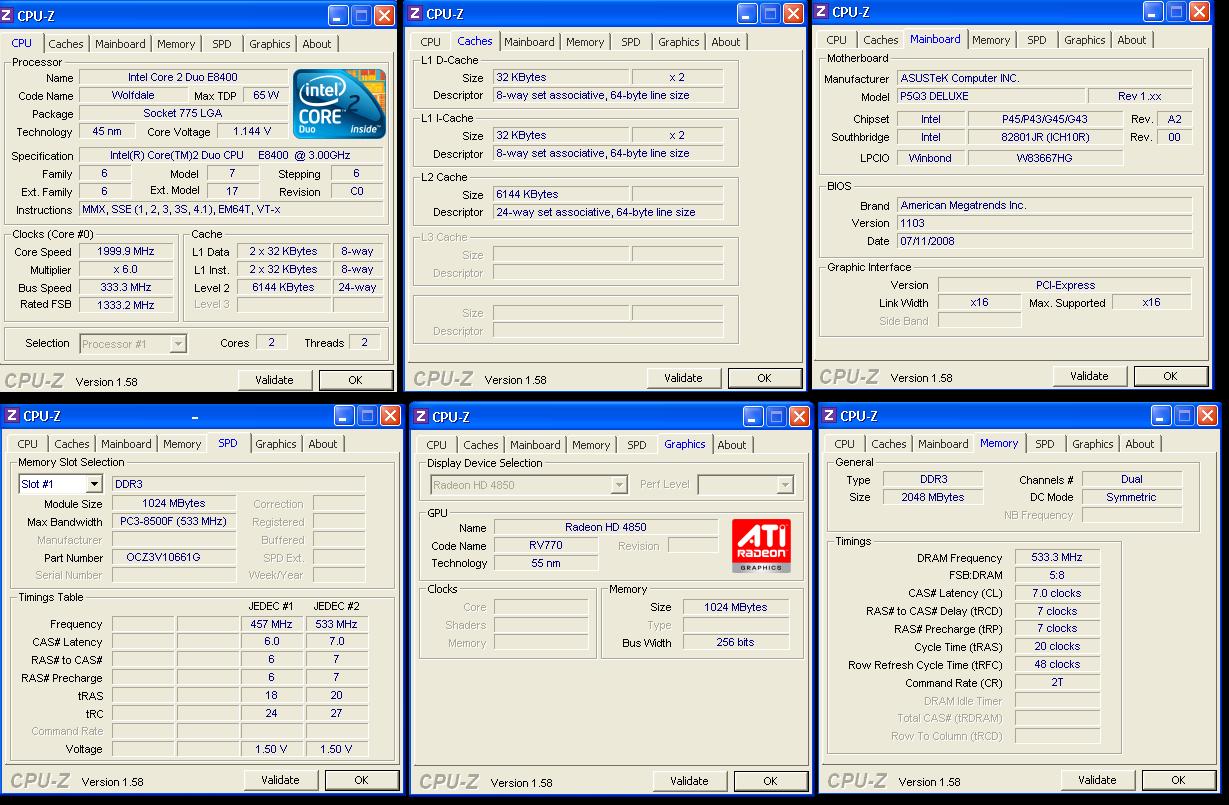This screenshot has height=805, width=1229.
Task: Open Mainboard tab in the Caches window
Action: point(529,42)
